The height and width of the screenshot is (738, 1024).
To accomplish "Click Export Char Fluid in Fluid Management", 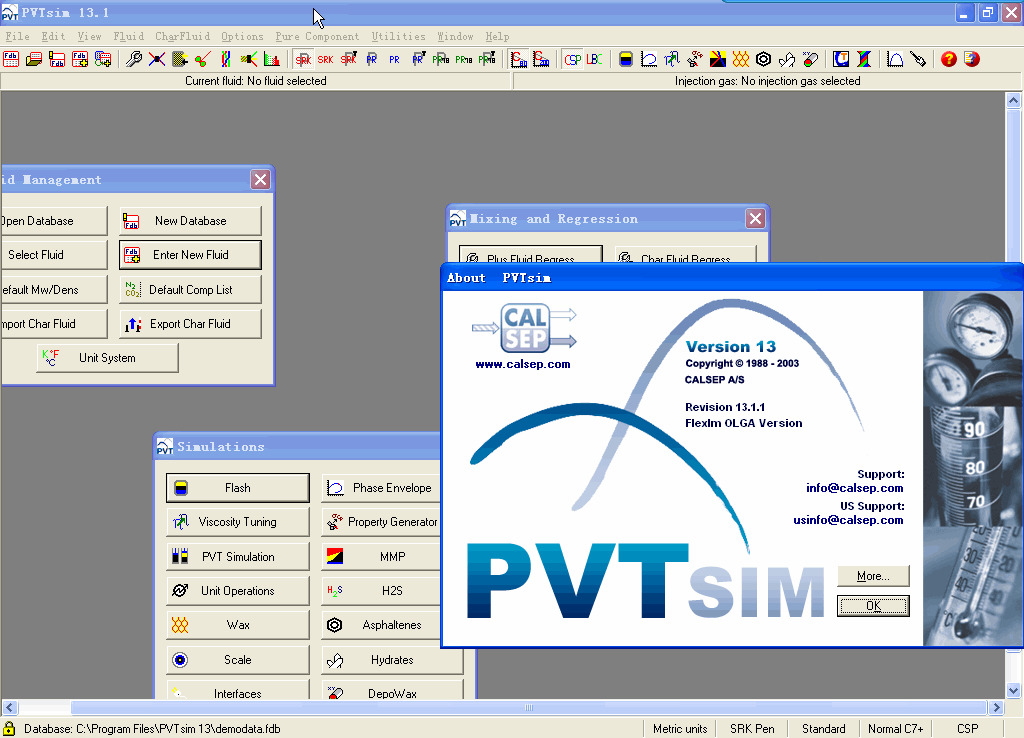I will pos(190,324).
